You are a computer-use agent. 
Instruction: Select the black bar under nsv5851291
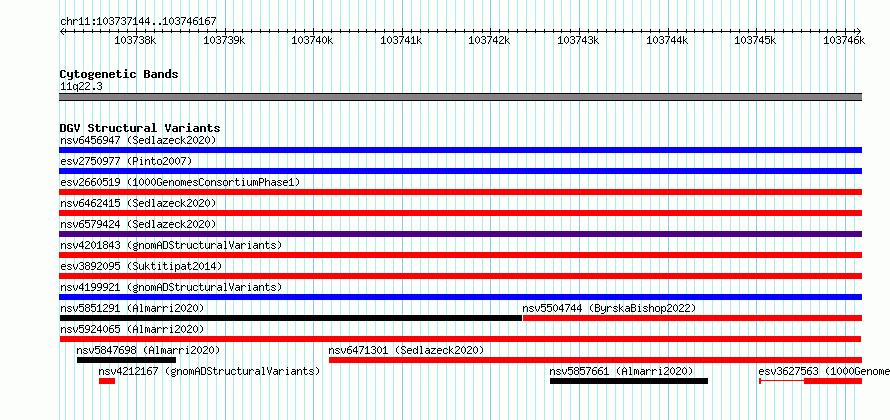pyautogui.click(x=291, y=318)
